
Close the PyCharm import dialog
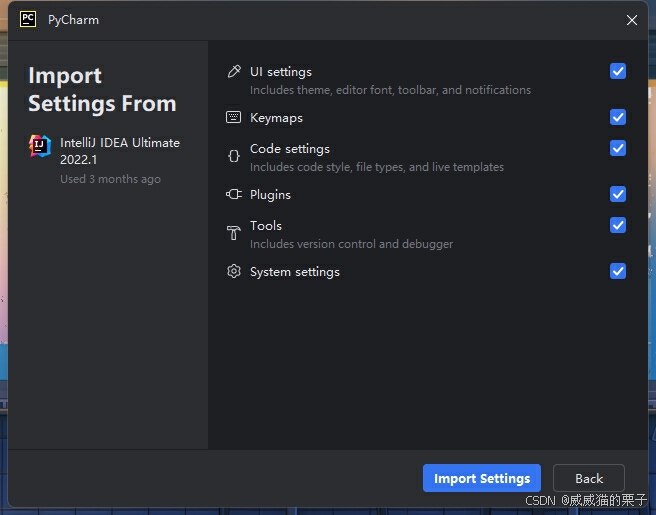click(632, 20)
